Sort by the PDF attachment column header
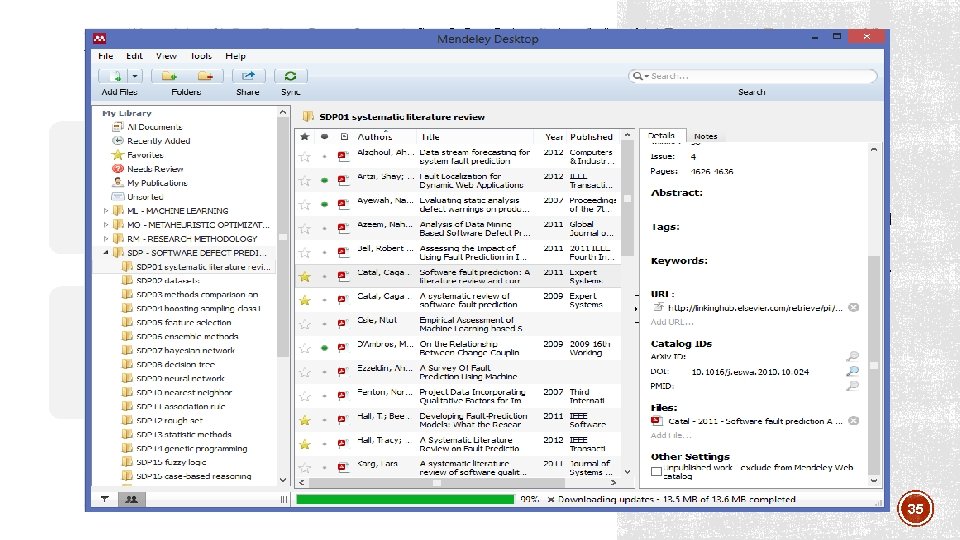The image size is (960, 540). point(344,137)
